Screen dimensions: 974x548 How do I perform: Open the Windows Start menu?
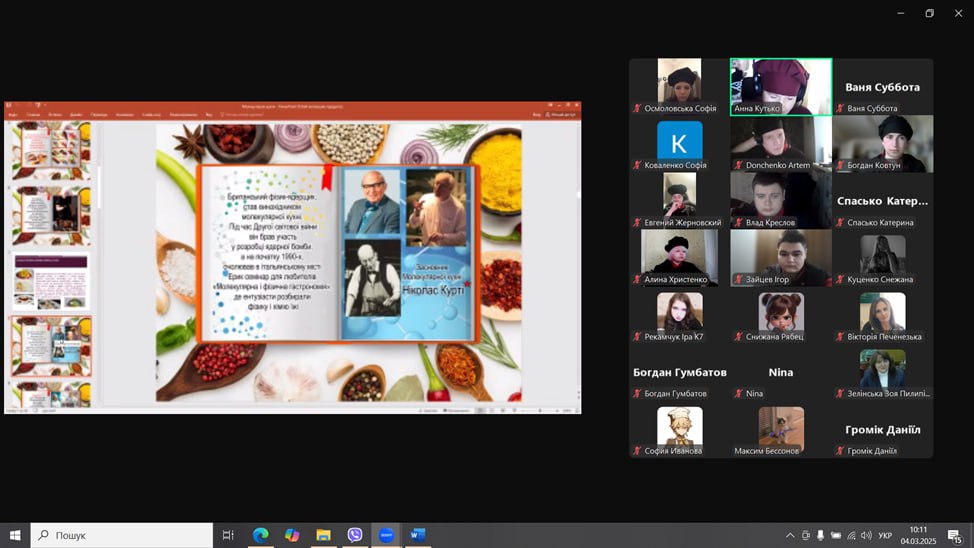pyautogui.click(x=15, y=535)
